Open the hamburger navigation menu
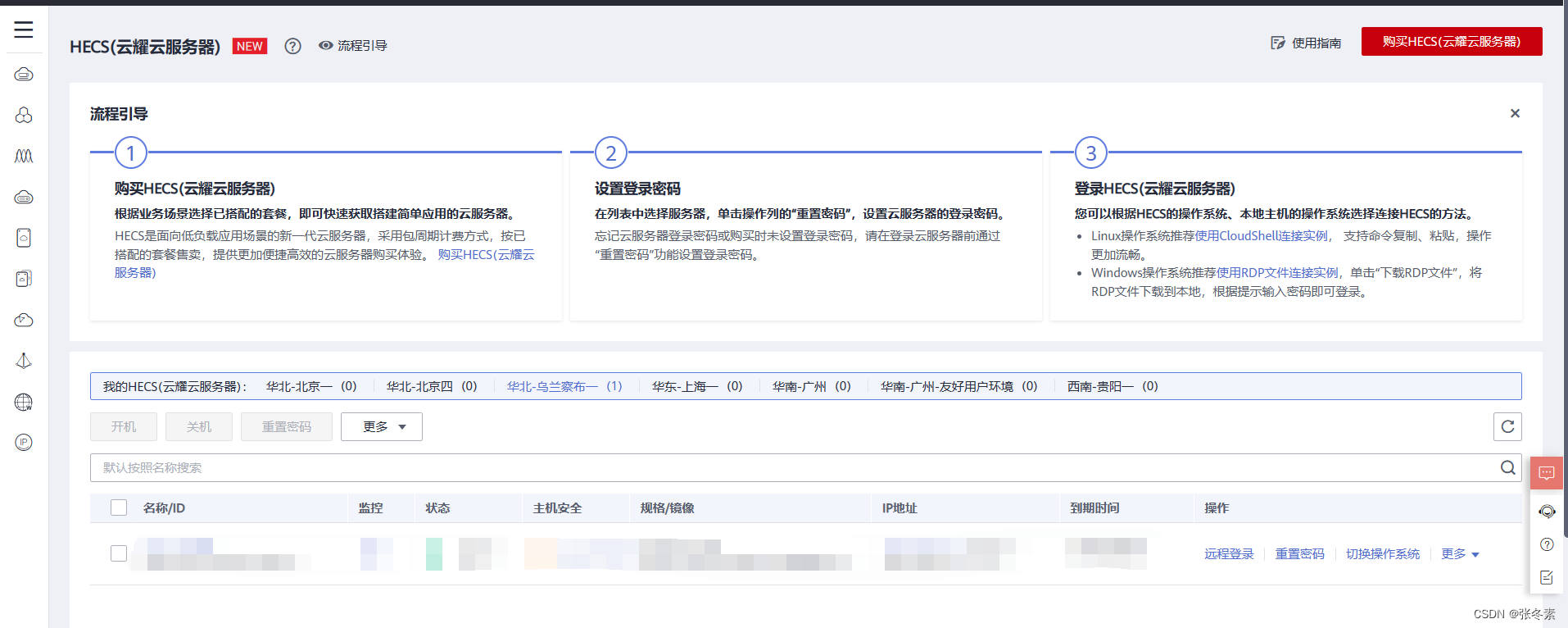Image resolution: width=1568 pixels, height=628 pixels. [24, 30]
